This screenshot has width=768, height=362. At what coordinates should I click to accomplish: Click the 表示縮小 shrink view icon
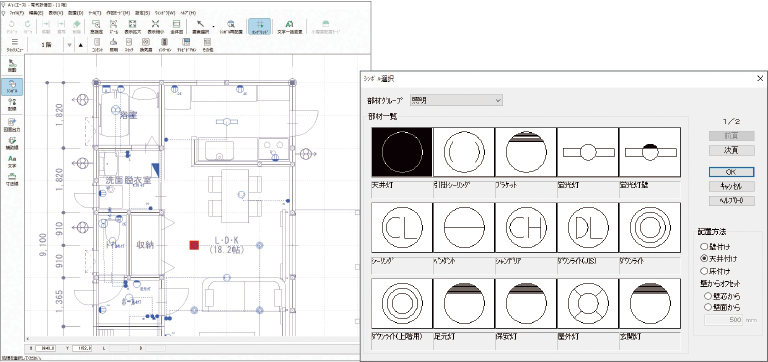[x=155, y=24]
